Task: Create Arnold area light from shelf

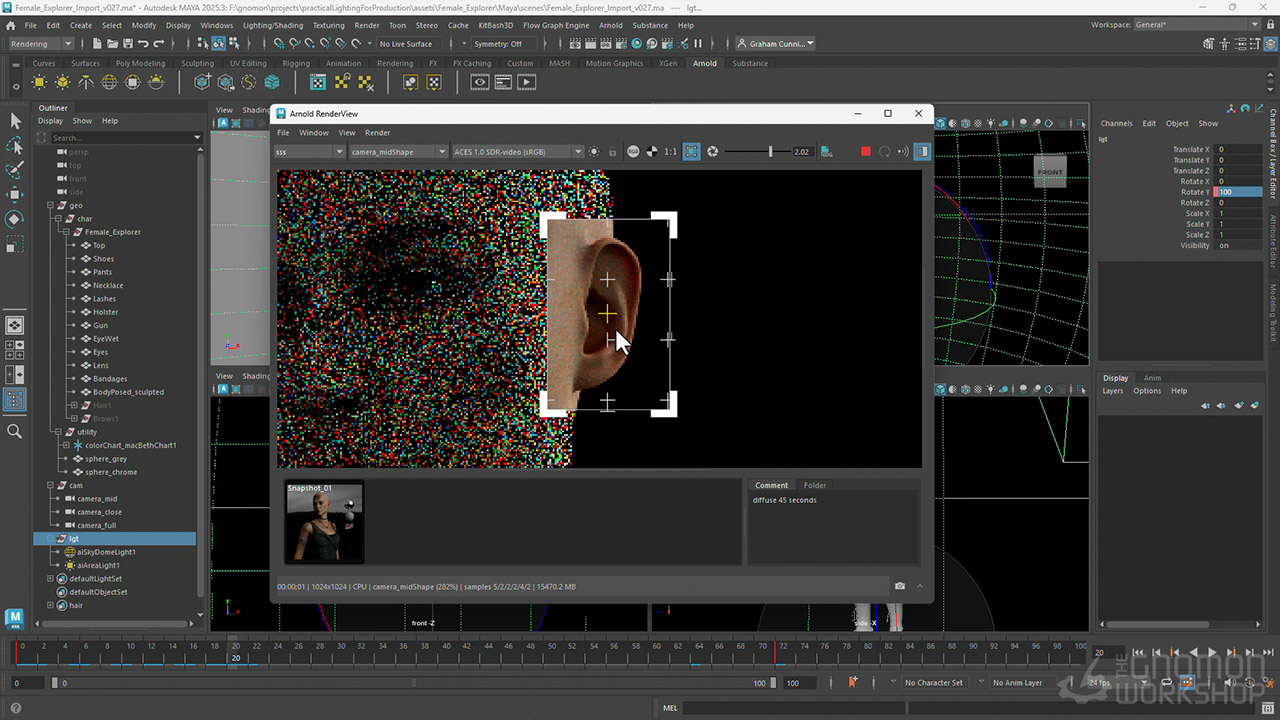Action: tap(40, 82)
